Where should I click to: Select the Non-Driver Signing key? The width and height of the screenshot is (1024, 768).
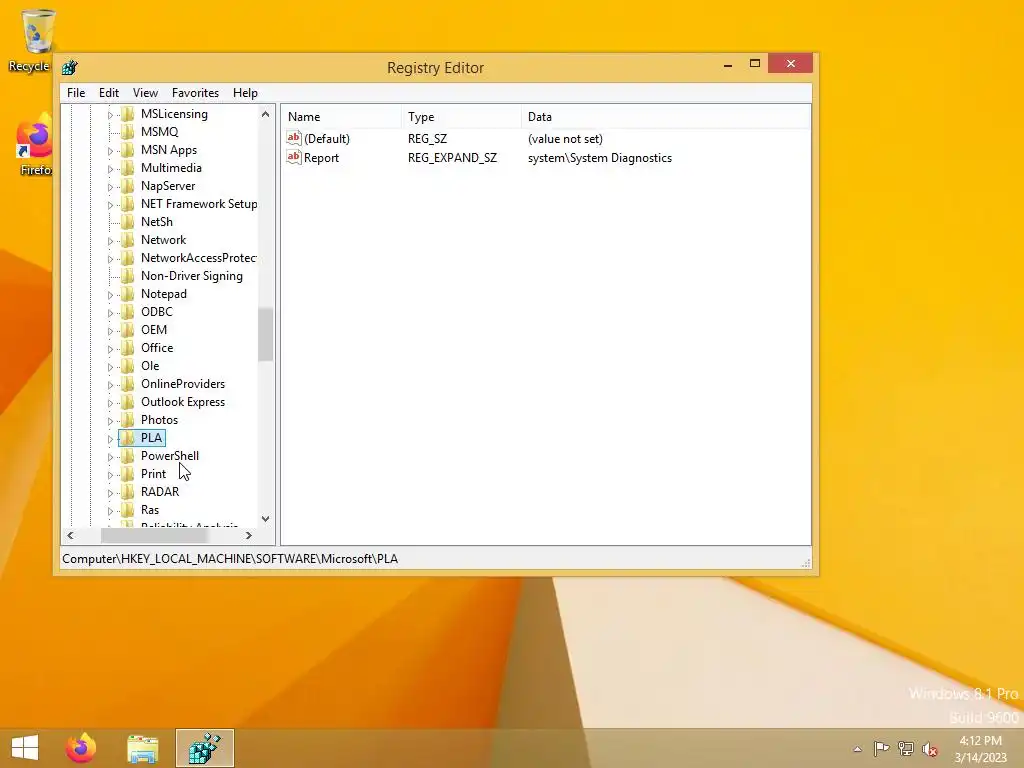[191, 276]
